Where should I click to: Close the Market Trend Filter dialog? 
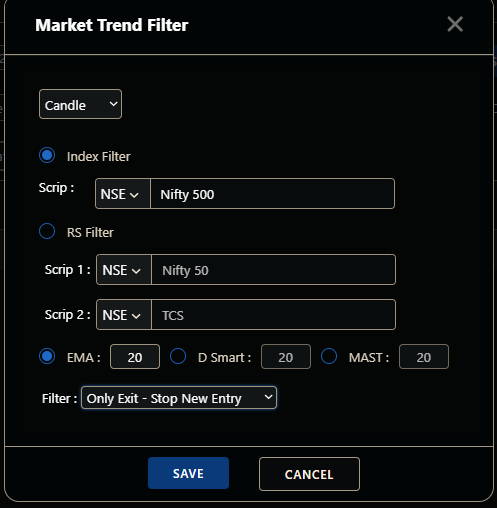coord(455,24)
